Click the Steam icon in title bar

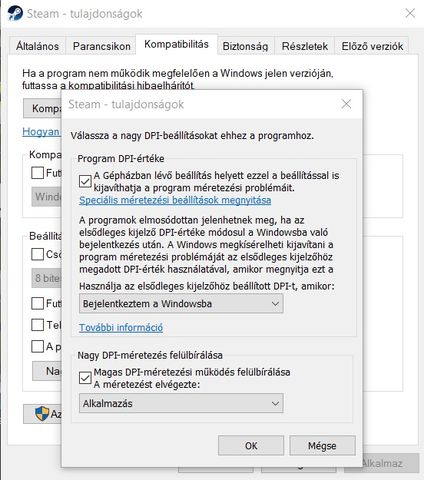click(x=15, y=13)
